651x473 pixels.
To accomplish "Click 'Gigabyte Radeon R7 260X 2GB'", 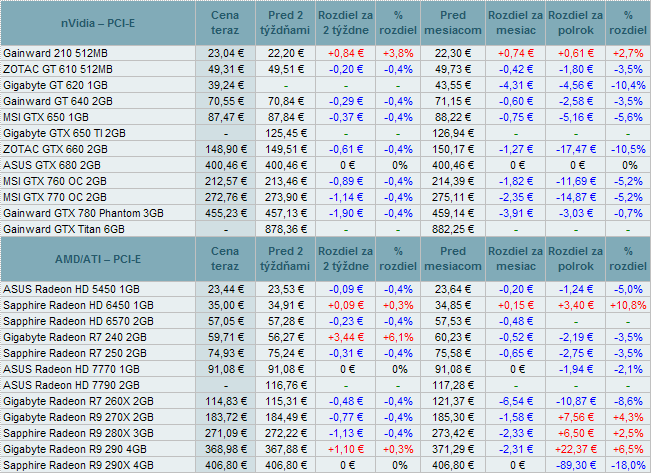I will (x=78, y=401).
